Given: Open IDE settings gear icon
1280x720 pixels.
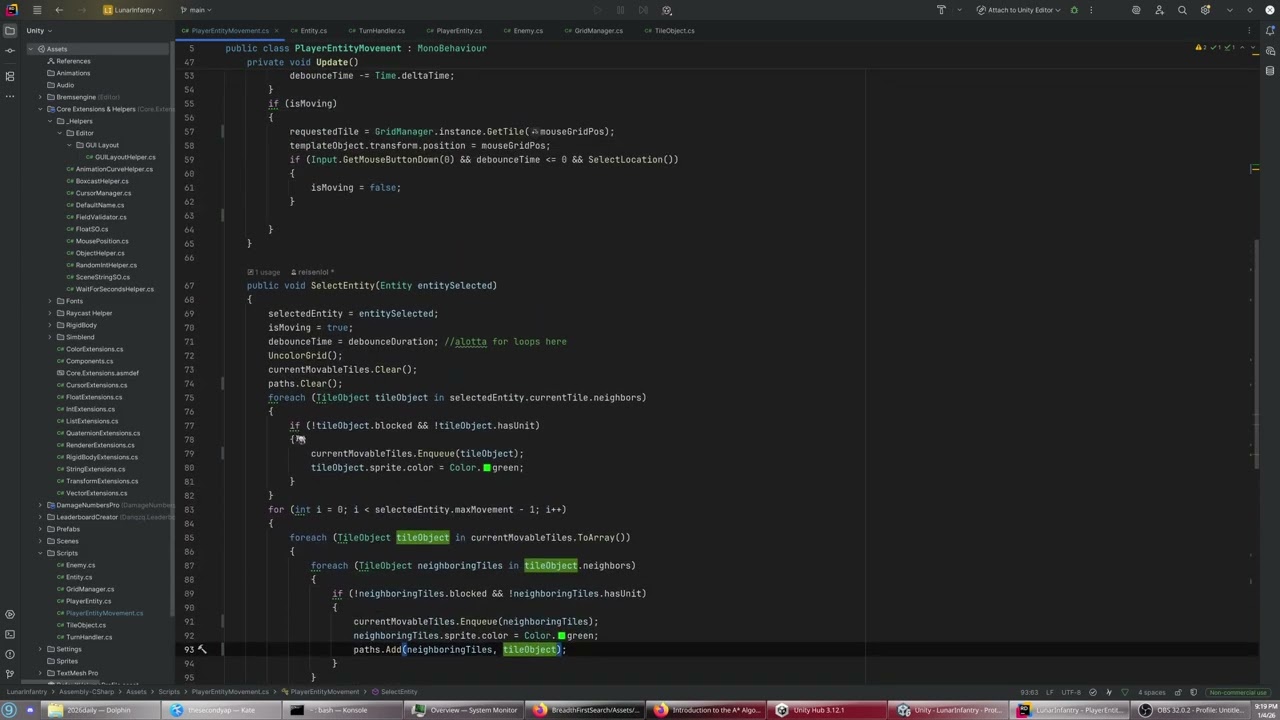Looking at the screenshot, I should 1205,10.
